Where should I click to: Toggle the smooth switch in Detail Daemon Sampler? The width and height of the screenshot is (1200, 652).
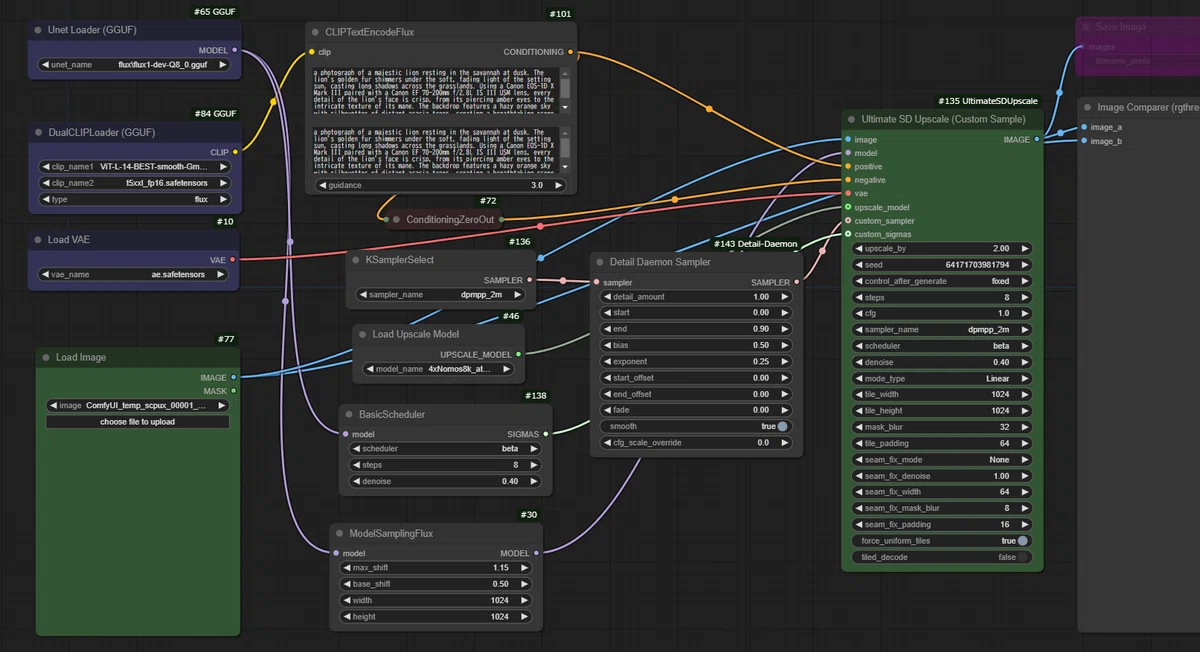coord(781,426)
